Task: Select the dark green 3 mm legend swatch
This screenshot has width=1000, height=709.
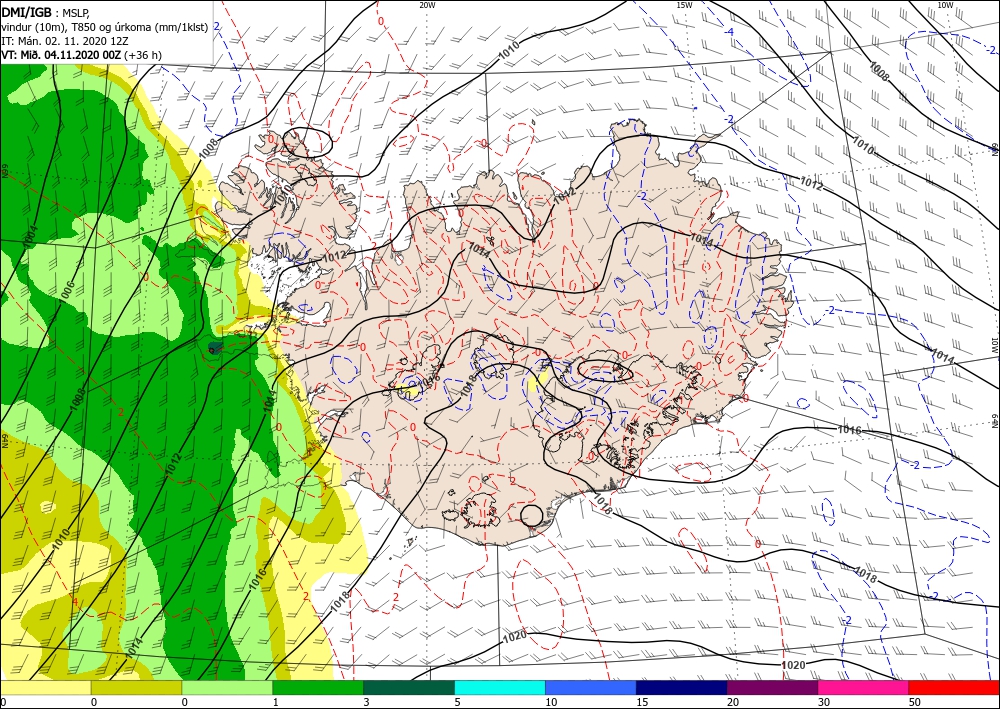Action: coord(409,687)
